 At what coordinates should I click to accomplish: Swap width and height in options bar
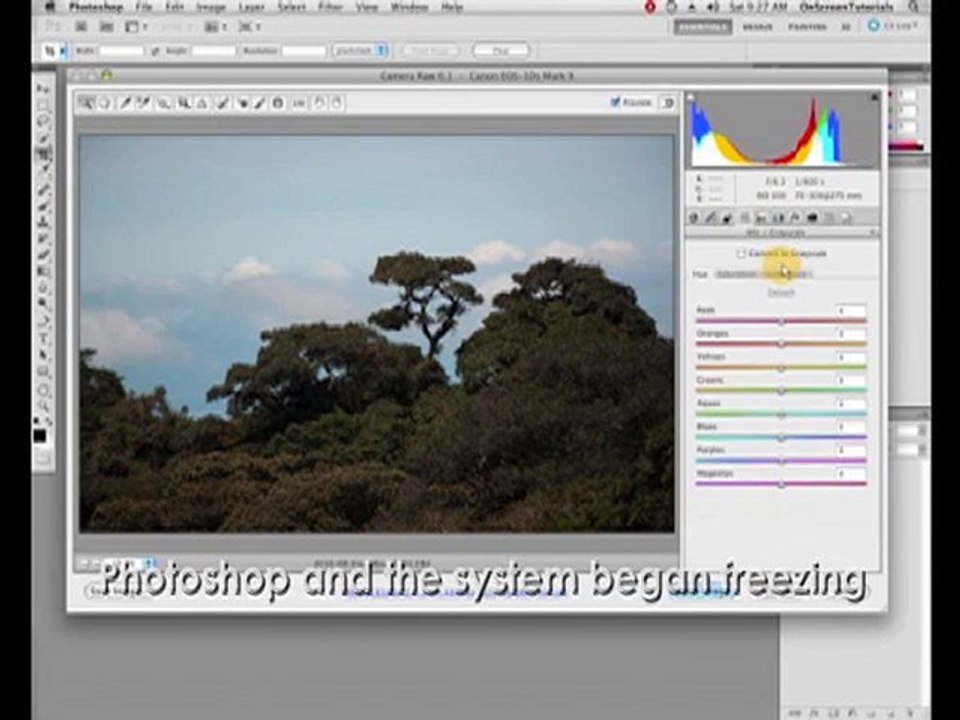tap(155, 51)
